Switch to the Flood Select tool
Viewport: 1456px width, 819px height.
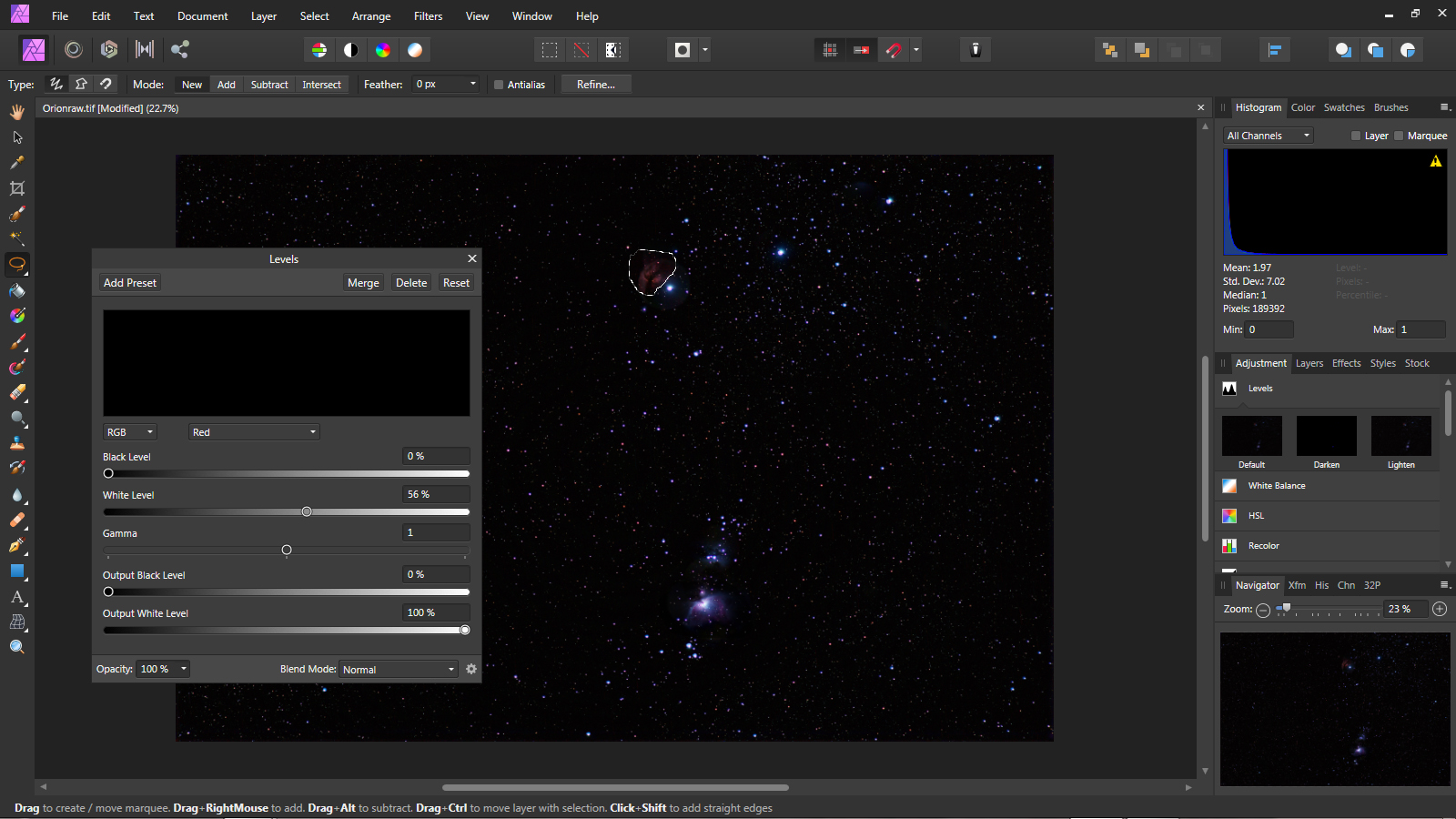[x=16, y=238]
